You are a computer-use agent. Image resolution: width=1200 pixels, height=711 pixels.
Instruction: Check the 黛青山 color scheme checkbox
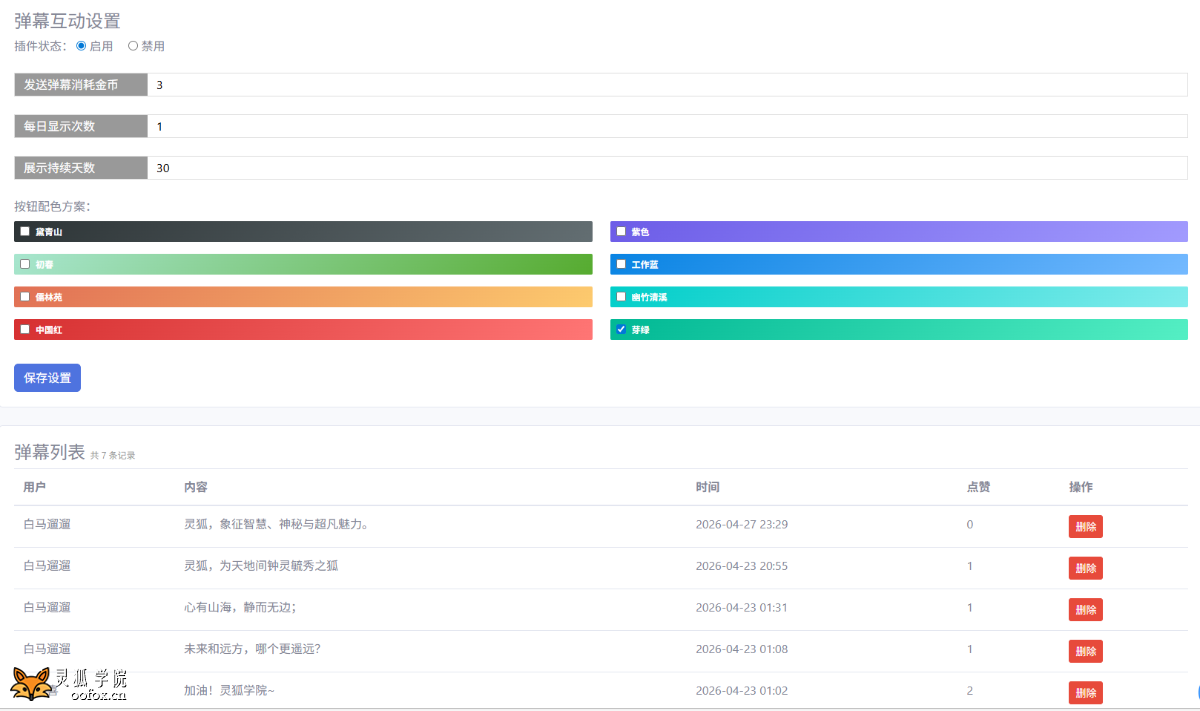pos(25,231)
